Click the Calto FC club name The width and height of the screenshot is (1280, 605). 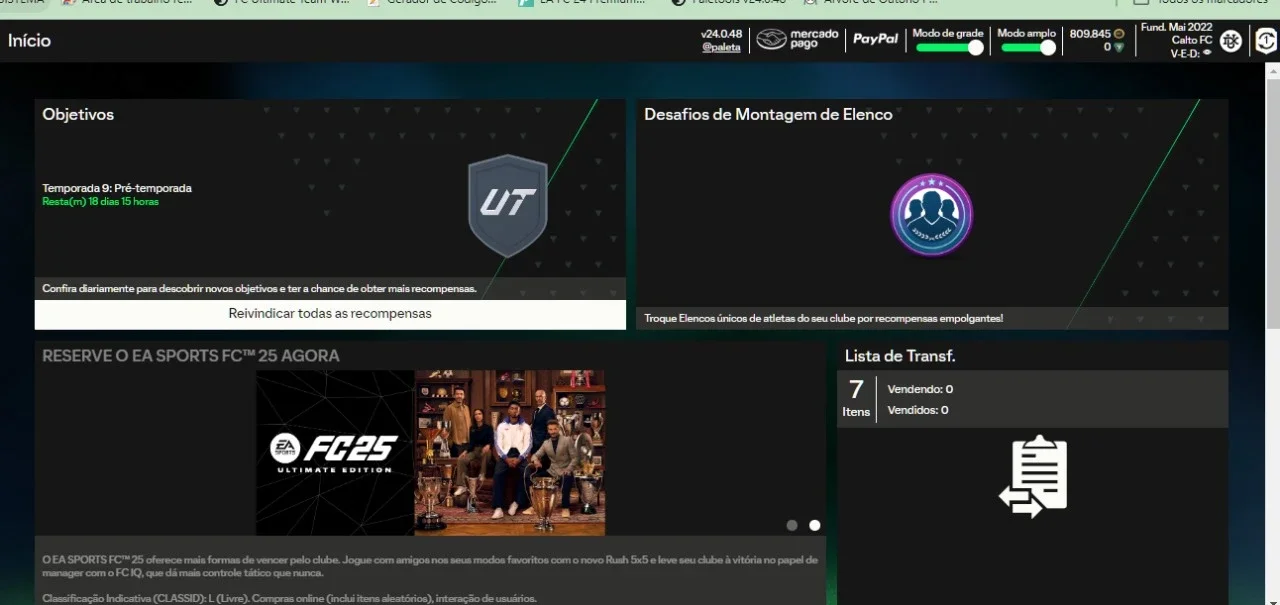point(1192,41)
